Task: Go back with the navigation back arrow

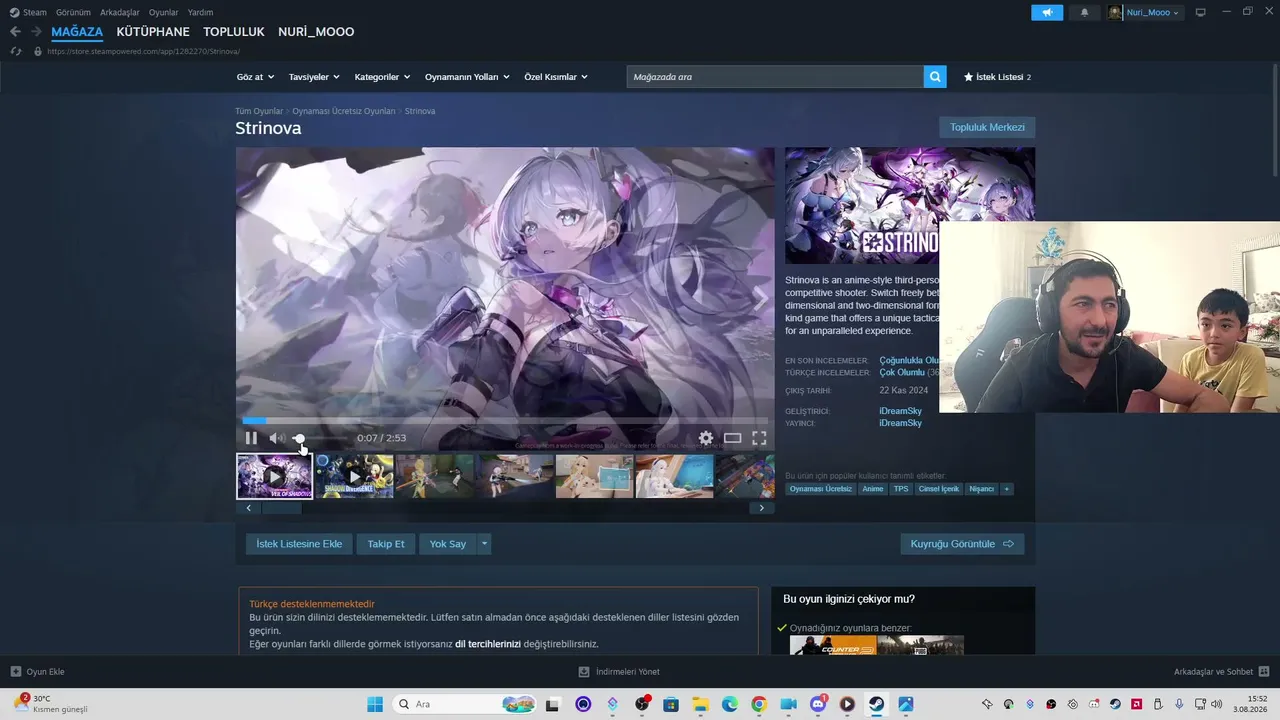Action: [15, 32]
